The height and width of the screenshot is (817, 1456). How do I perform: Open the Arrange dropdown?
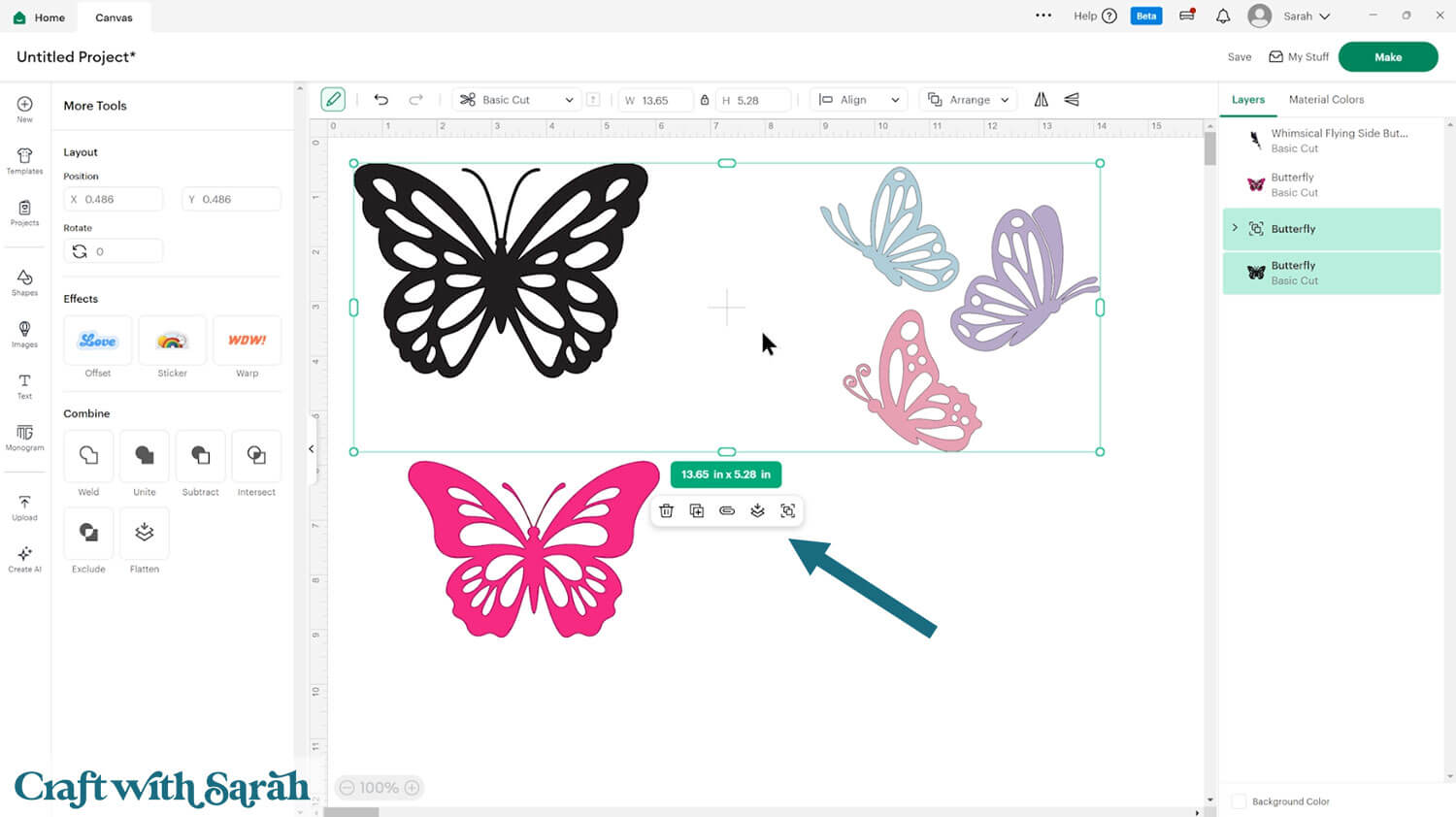[969, 100]
